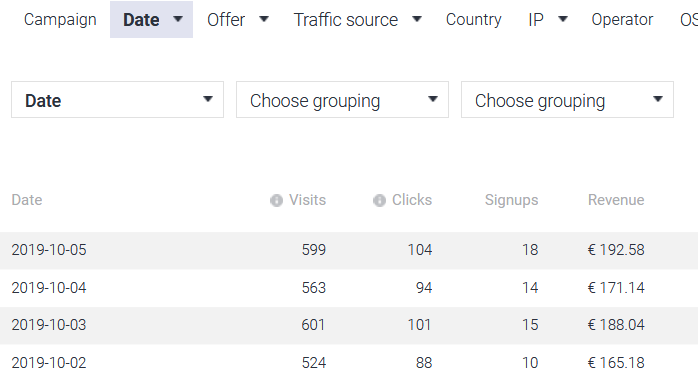This screenshot has width=698, height=379.
Task: Switch to the Operator tab
Action: click(622, 20)
